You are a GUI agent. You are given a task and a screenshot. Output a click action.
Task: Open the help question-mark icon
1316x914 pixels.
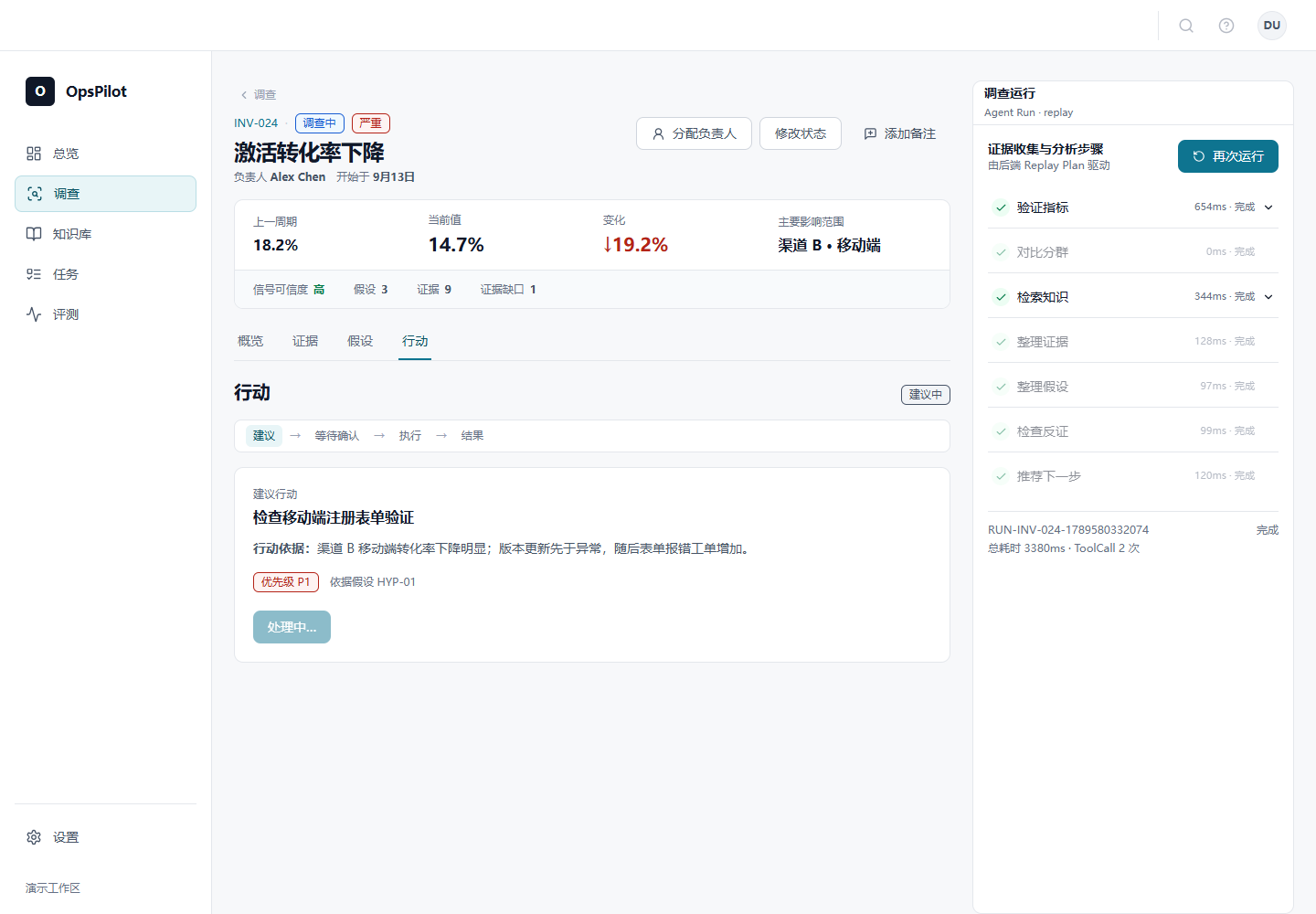[x=1226, y=26]
